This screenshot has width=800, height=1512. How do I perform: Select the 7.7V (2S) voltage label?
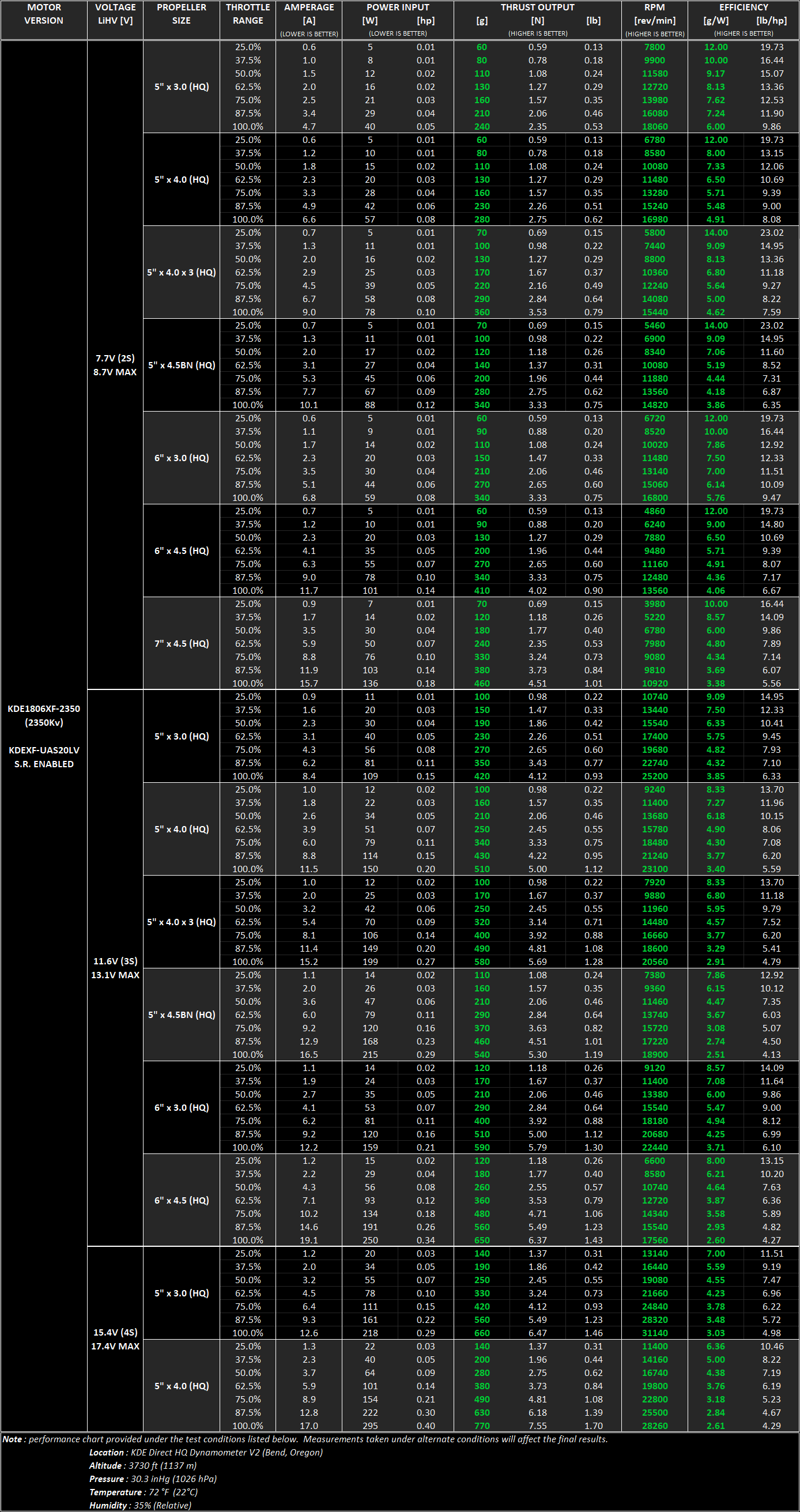click(115, 358)
